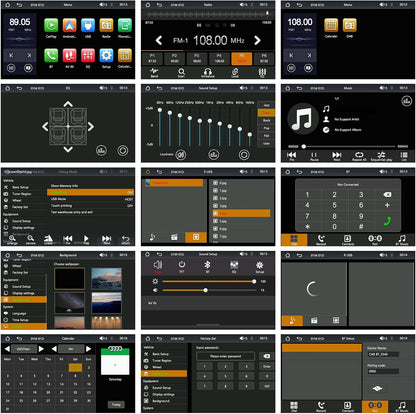Open the blue USB app icon in main menu
416x414 pixels.
tap(88, 26)
